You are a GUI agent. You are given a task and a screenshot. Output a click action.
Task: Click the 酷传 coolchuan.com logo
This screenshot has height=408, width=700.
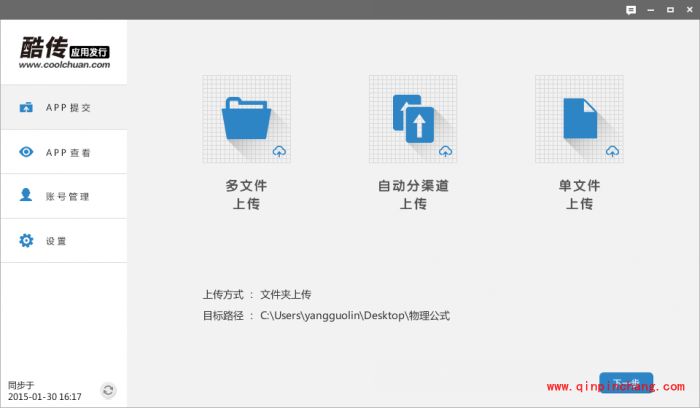(64, 52)
